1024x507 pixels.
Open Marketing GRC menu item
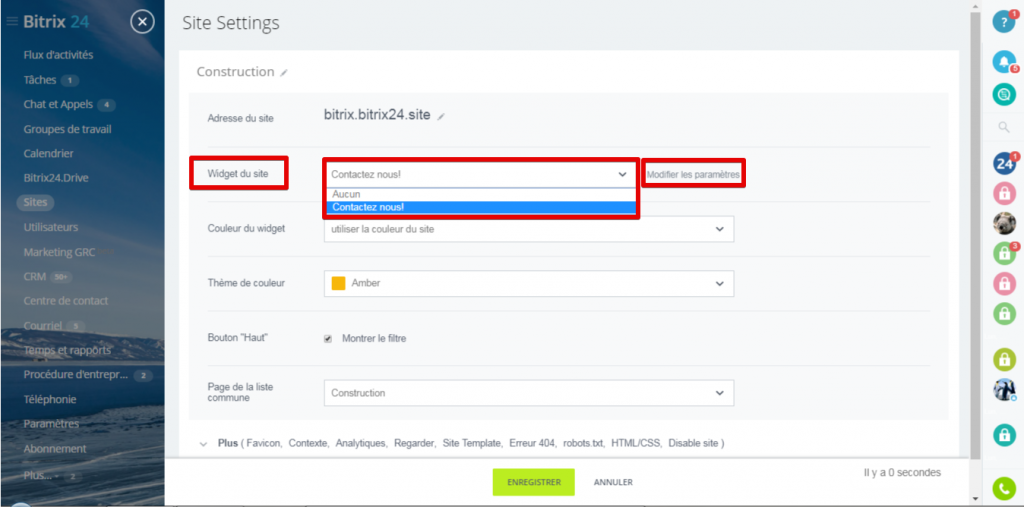pos(59,252)
